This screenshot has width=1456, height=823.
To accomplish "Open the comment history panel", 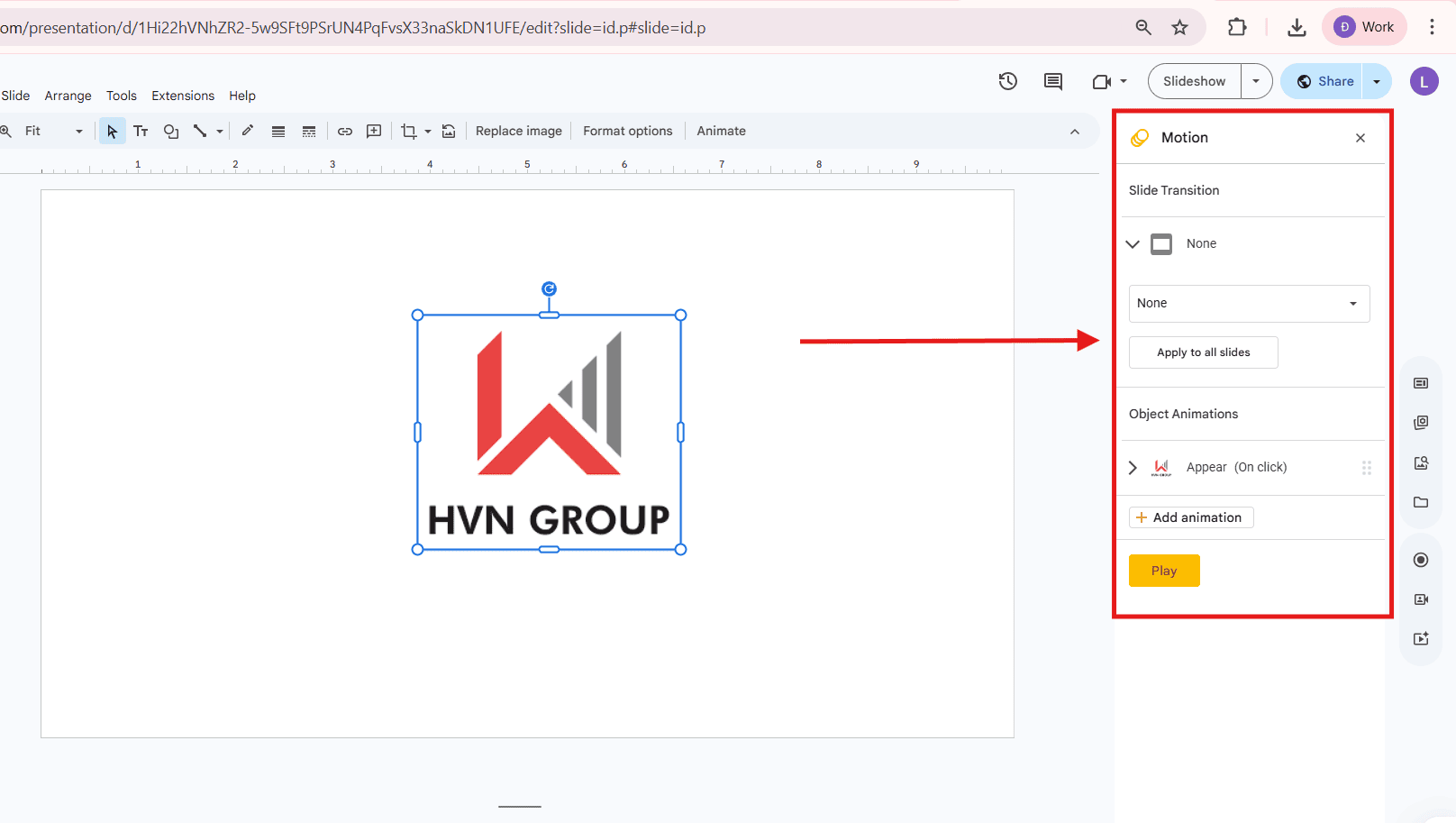I will (1052, 81).
